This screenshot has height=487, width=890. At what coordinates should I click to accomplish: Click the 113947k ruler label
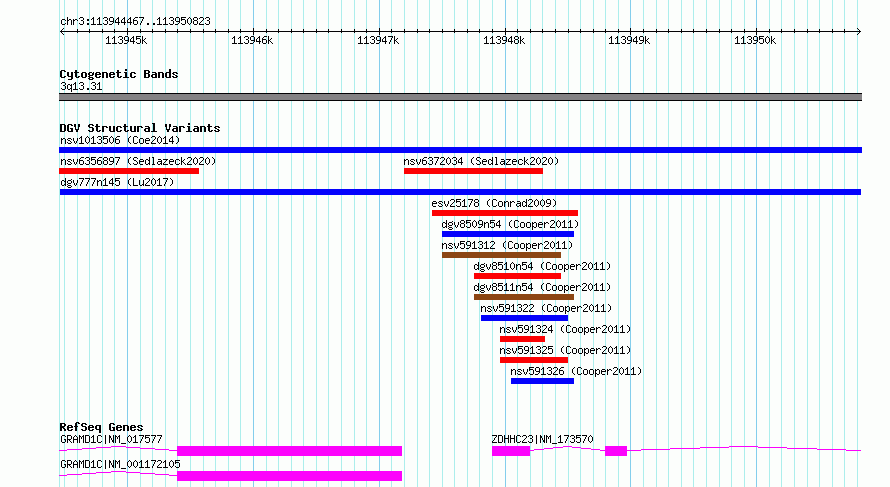[378, 40]
